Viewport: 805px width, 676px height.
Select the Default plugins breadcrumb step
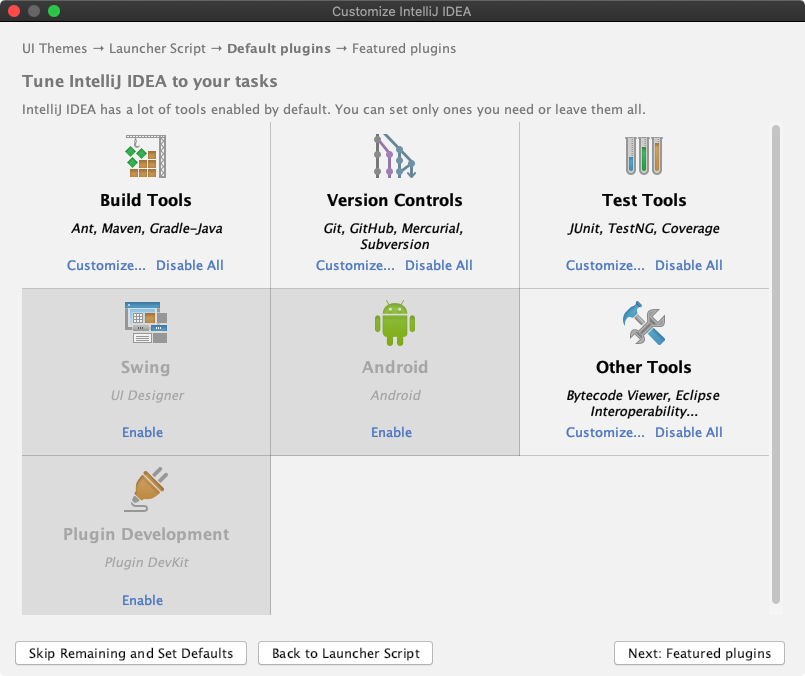pyautogui.click(x=279, y=48)
